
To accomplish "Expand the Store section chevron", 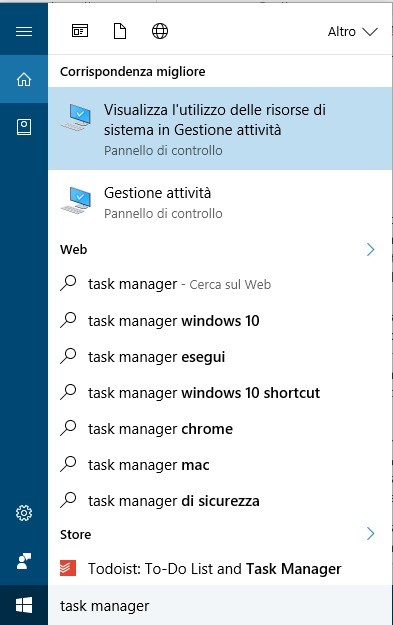I will pyautogui.click(x=371, y=534).
